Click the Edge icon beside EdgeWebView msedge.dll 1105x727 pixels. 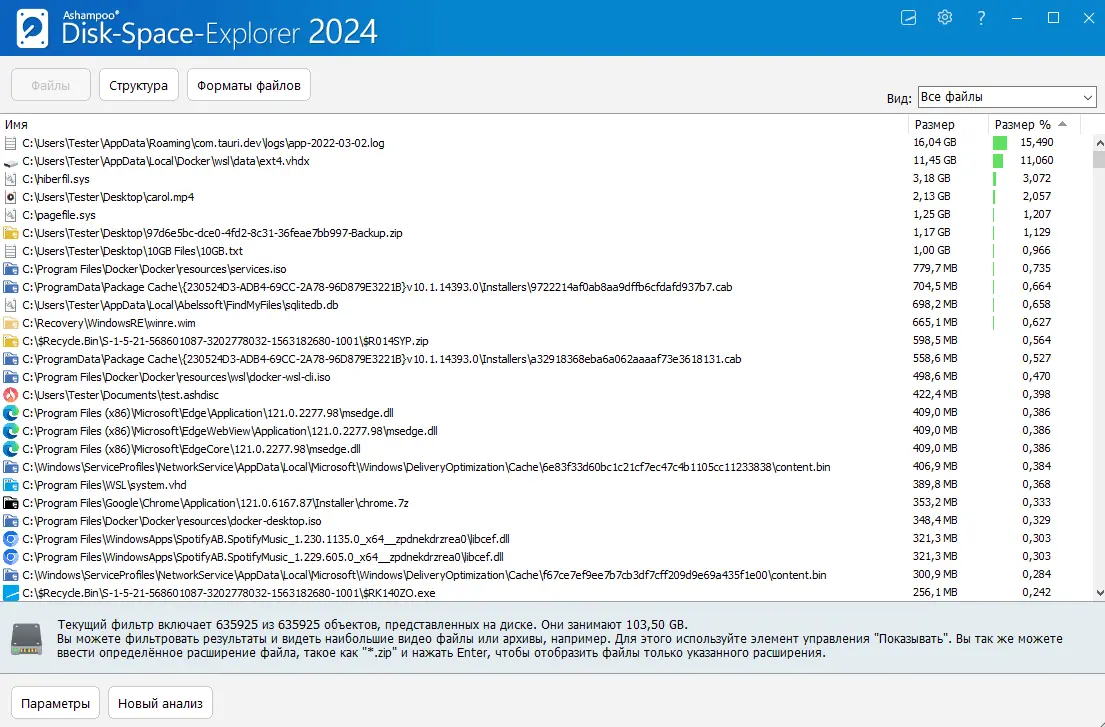(x=11, y=431)
